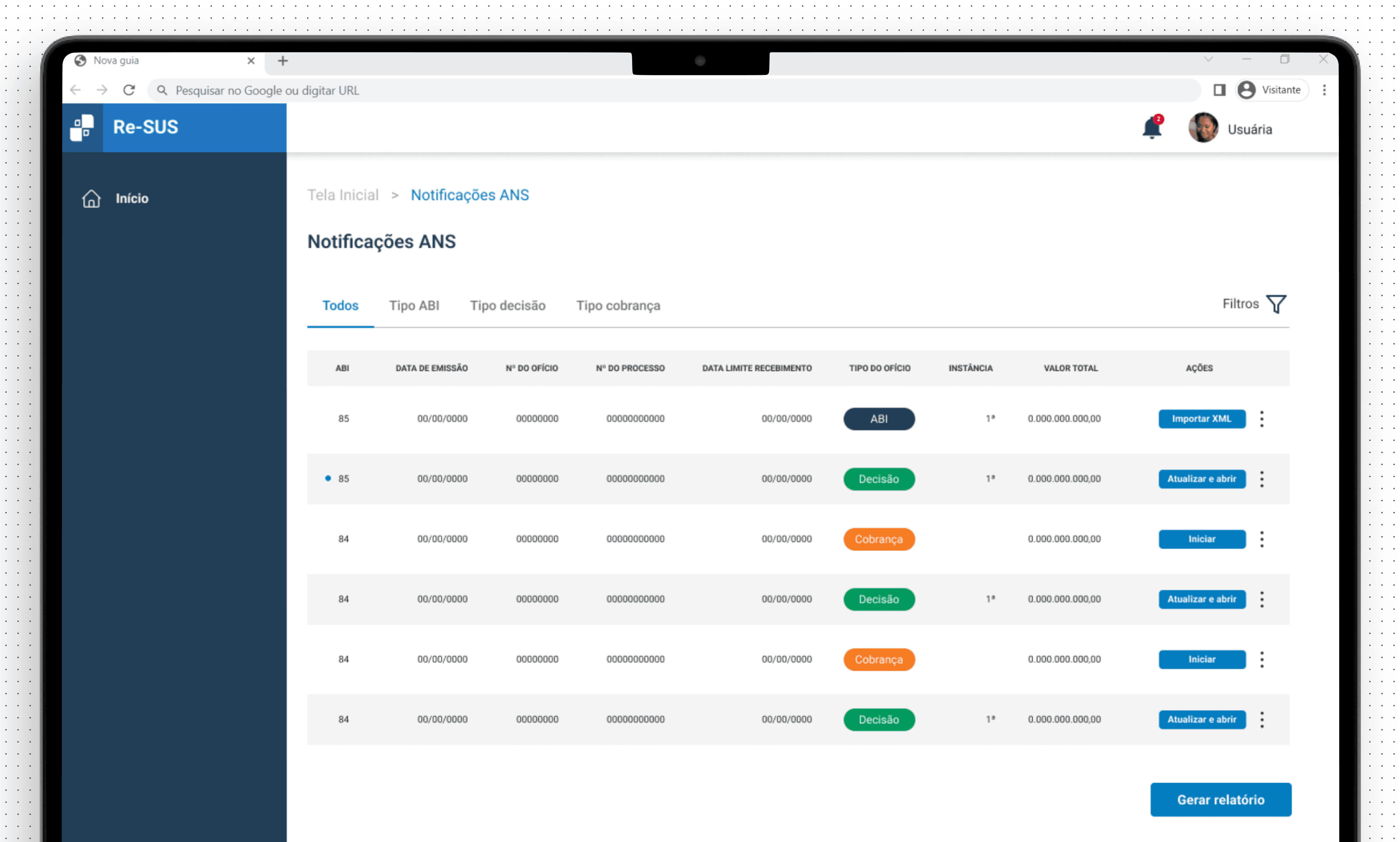The image size is (1400, 842).
Task: Click the Início home icon
Action: click(91, 199)
